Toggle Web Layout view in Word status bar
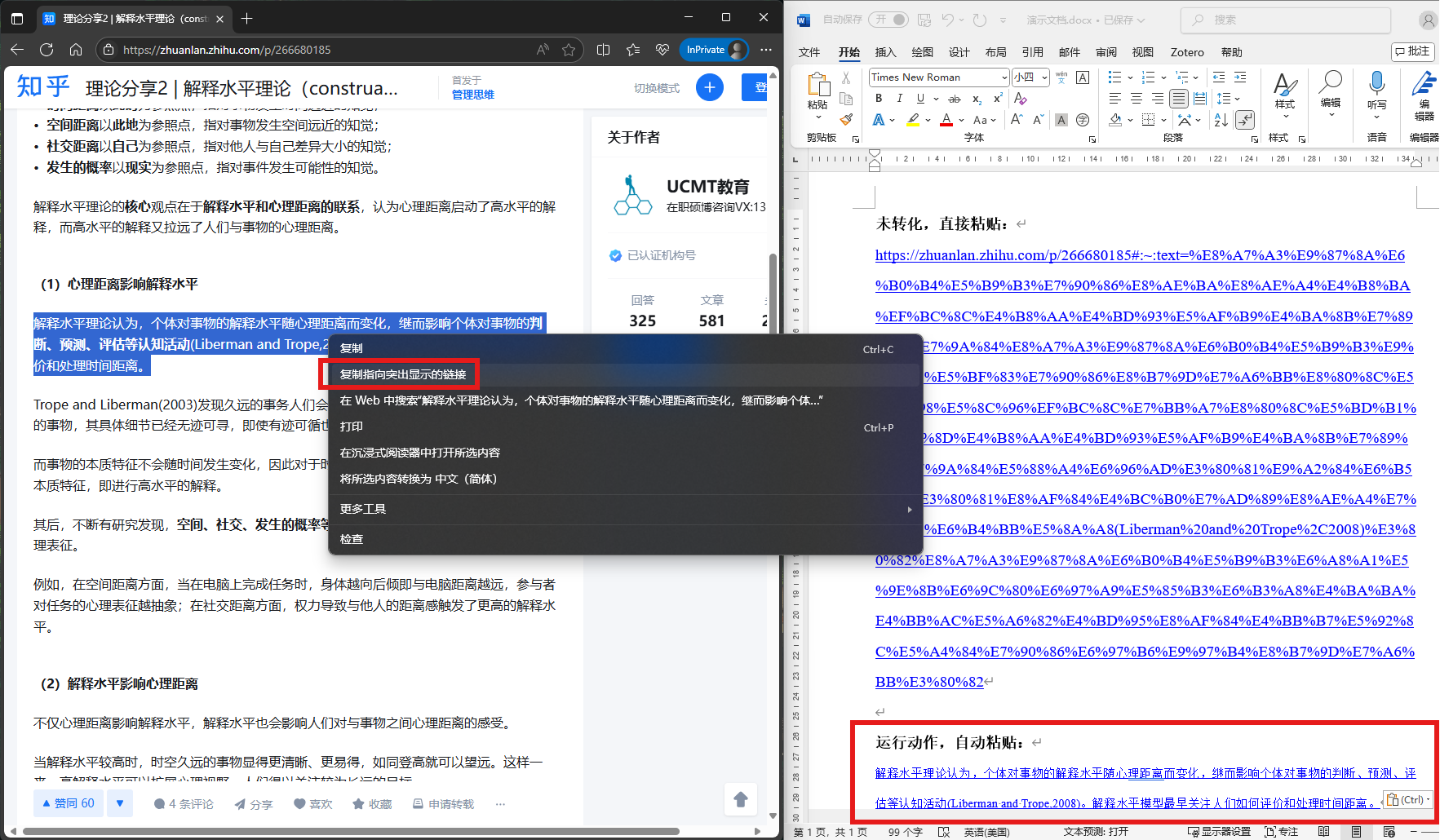 (x=1389, y=832)
